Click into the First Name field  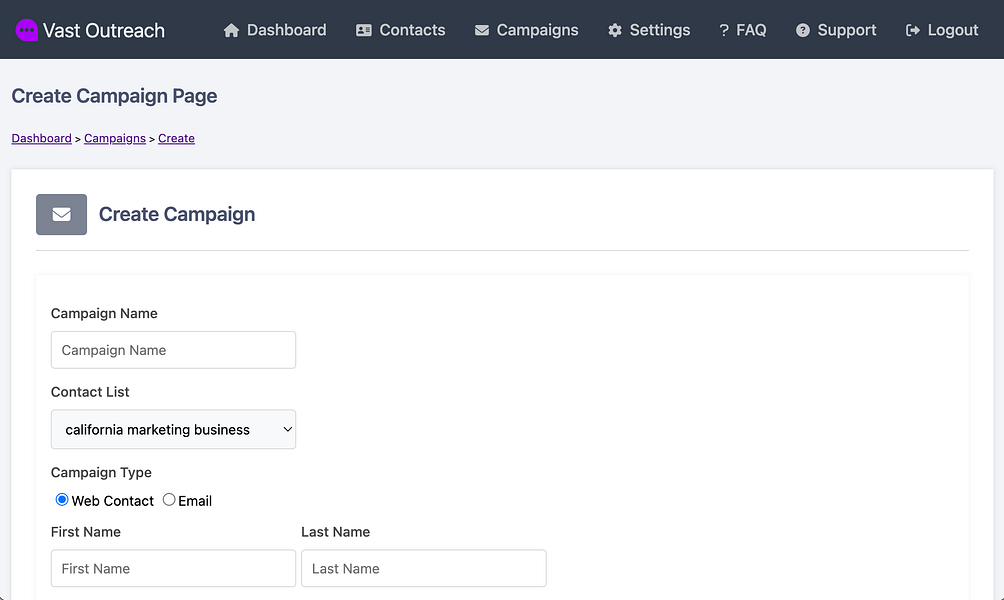(173, 568)
